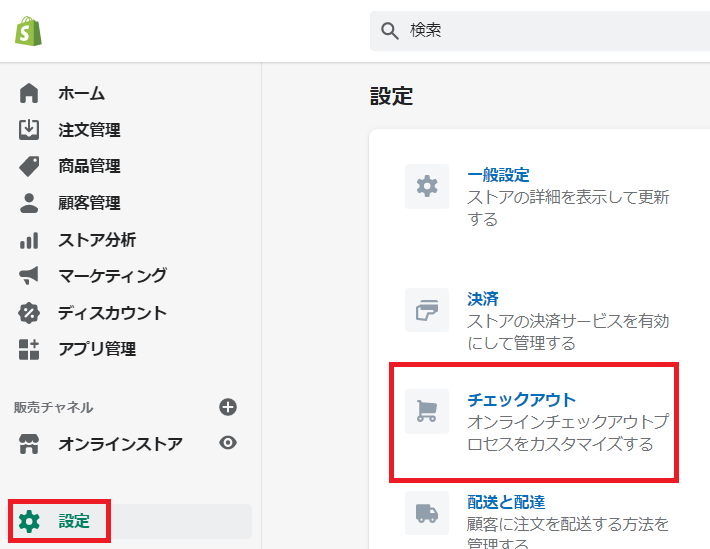The image size is (710, 549).
Task: Open ディスカウント in the sidebar
Action: [112, 313]
